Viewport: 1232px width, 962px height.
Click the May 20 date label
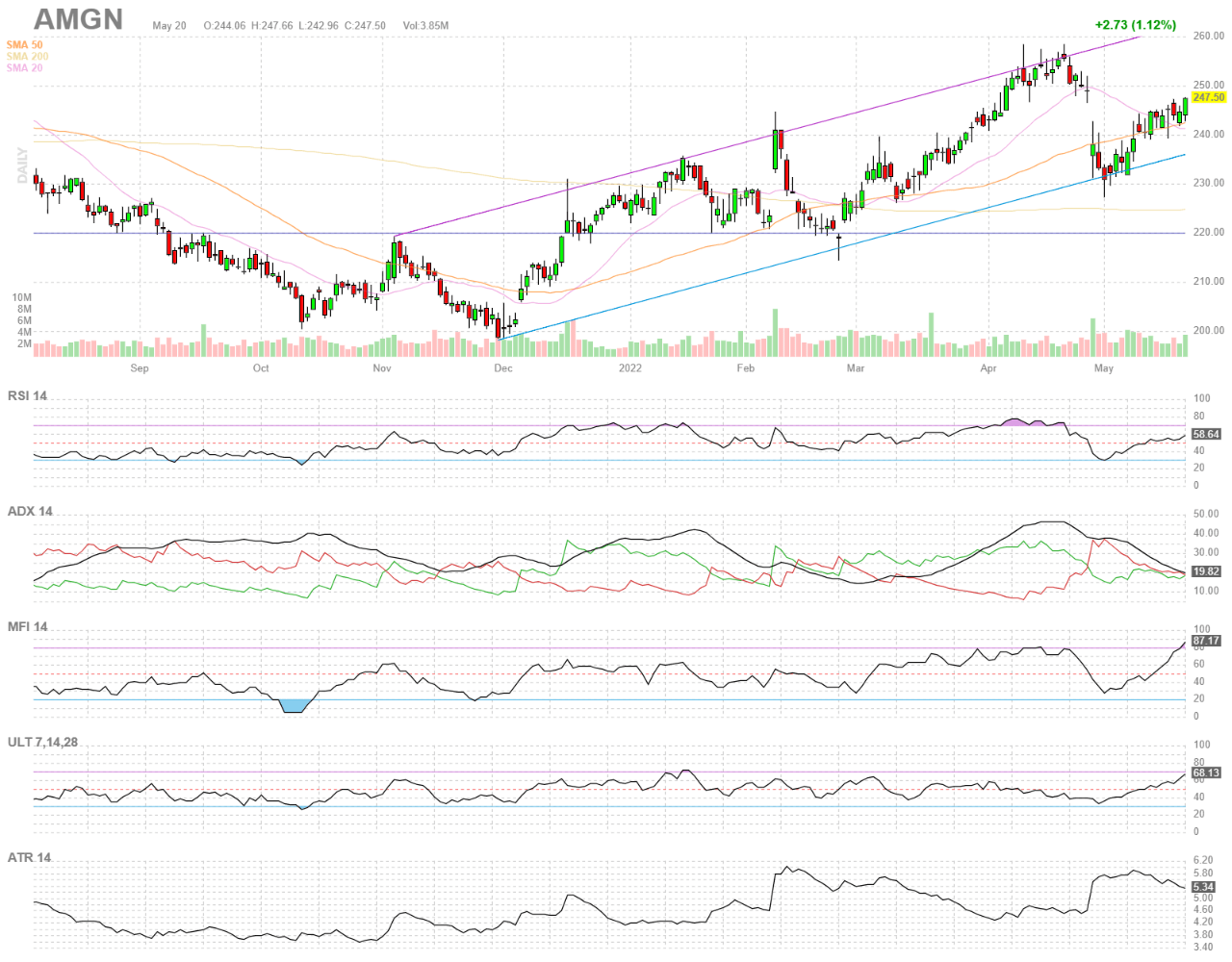tap(169, 26)
